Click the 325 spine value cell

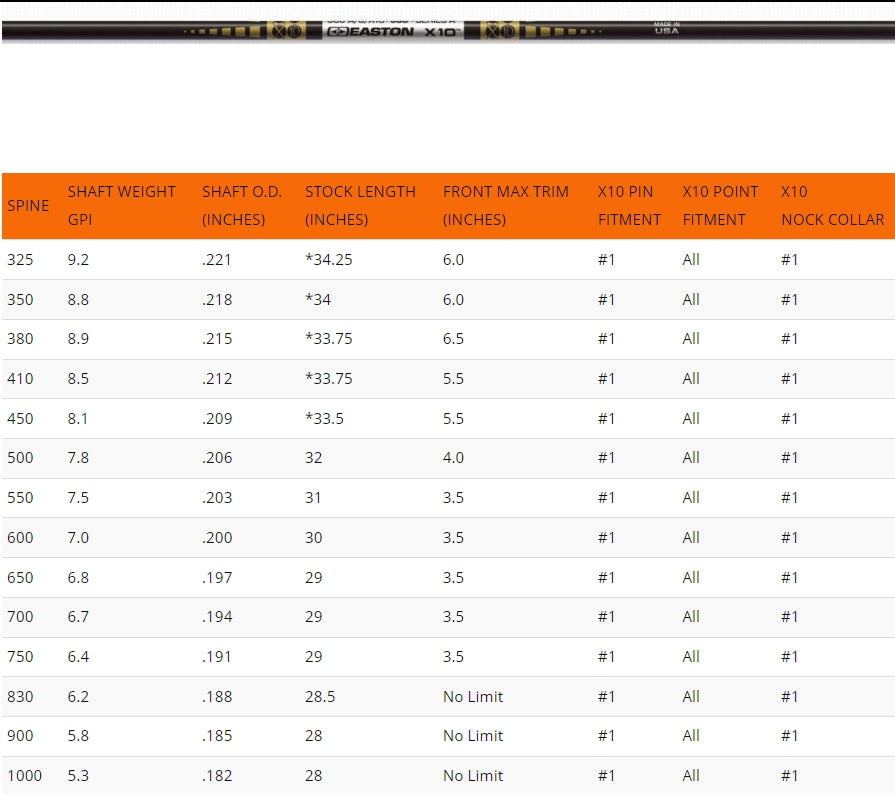tap(20, 260)
